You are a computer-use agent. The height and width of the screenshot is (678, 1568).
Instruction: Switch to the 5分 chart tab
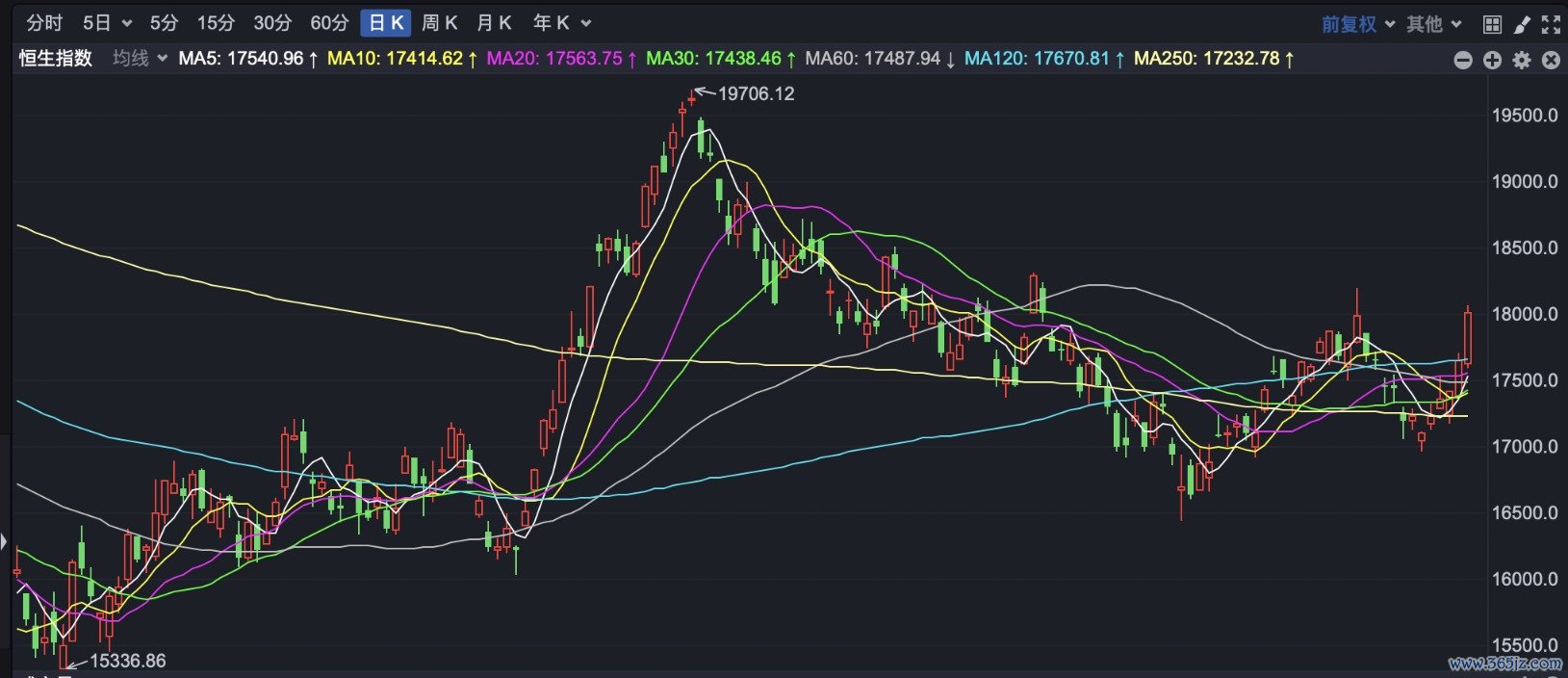click(x=164, y=23)
